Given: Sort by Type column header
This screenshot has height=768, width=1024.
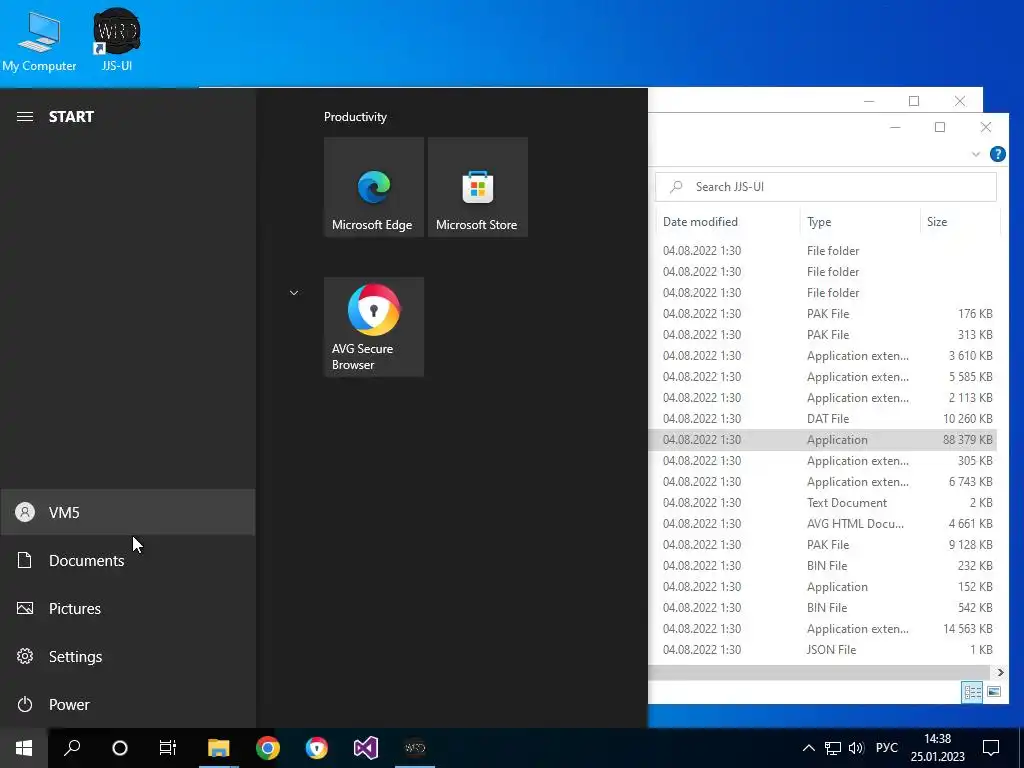Looking at the screenshot, I should 859,221.
